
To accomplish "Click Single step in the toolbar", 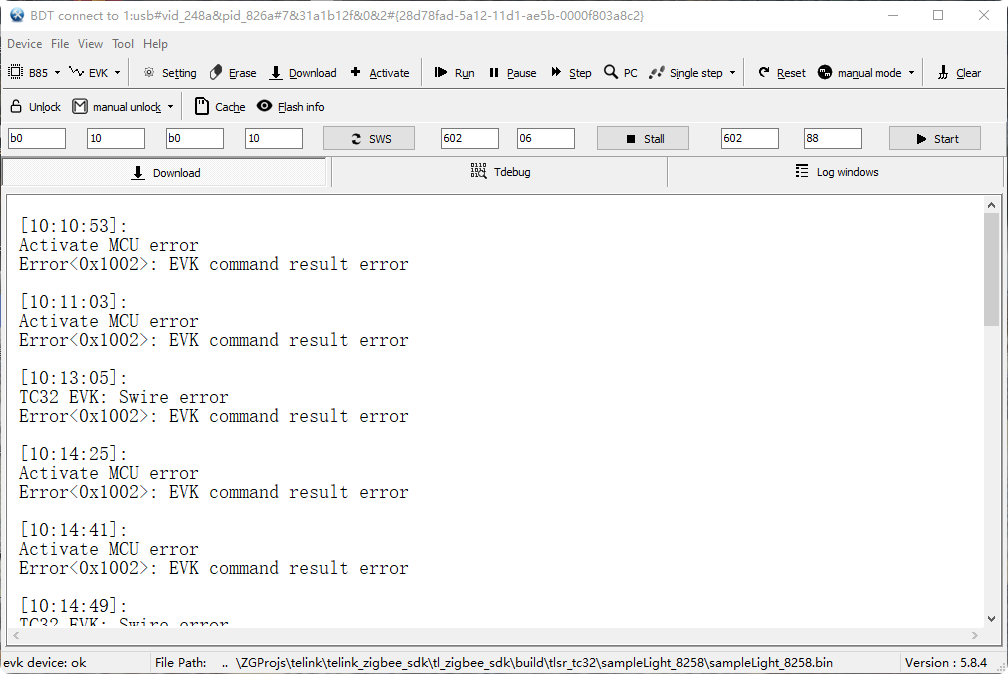I will point(686,73).
